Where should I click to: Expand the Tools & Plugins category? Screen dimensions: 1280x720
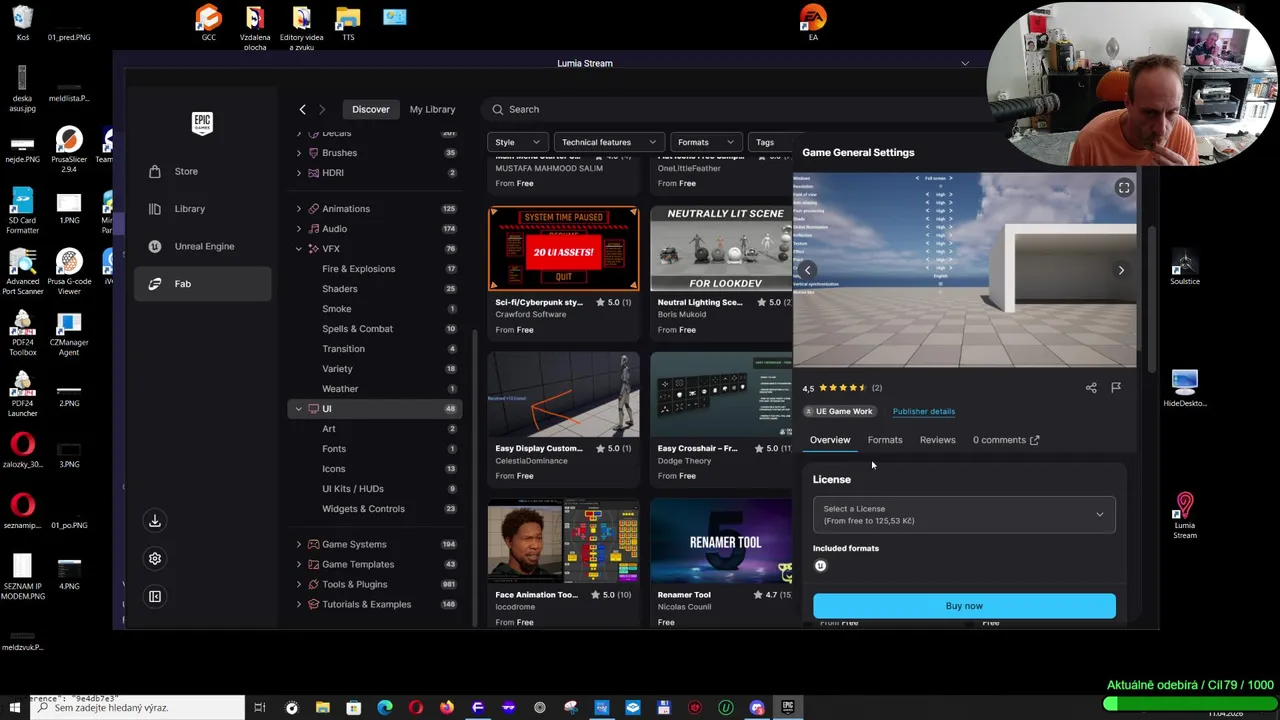coord(298,585)
